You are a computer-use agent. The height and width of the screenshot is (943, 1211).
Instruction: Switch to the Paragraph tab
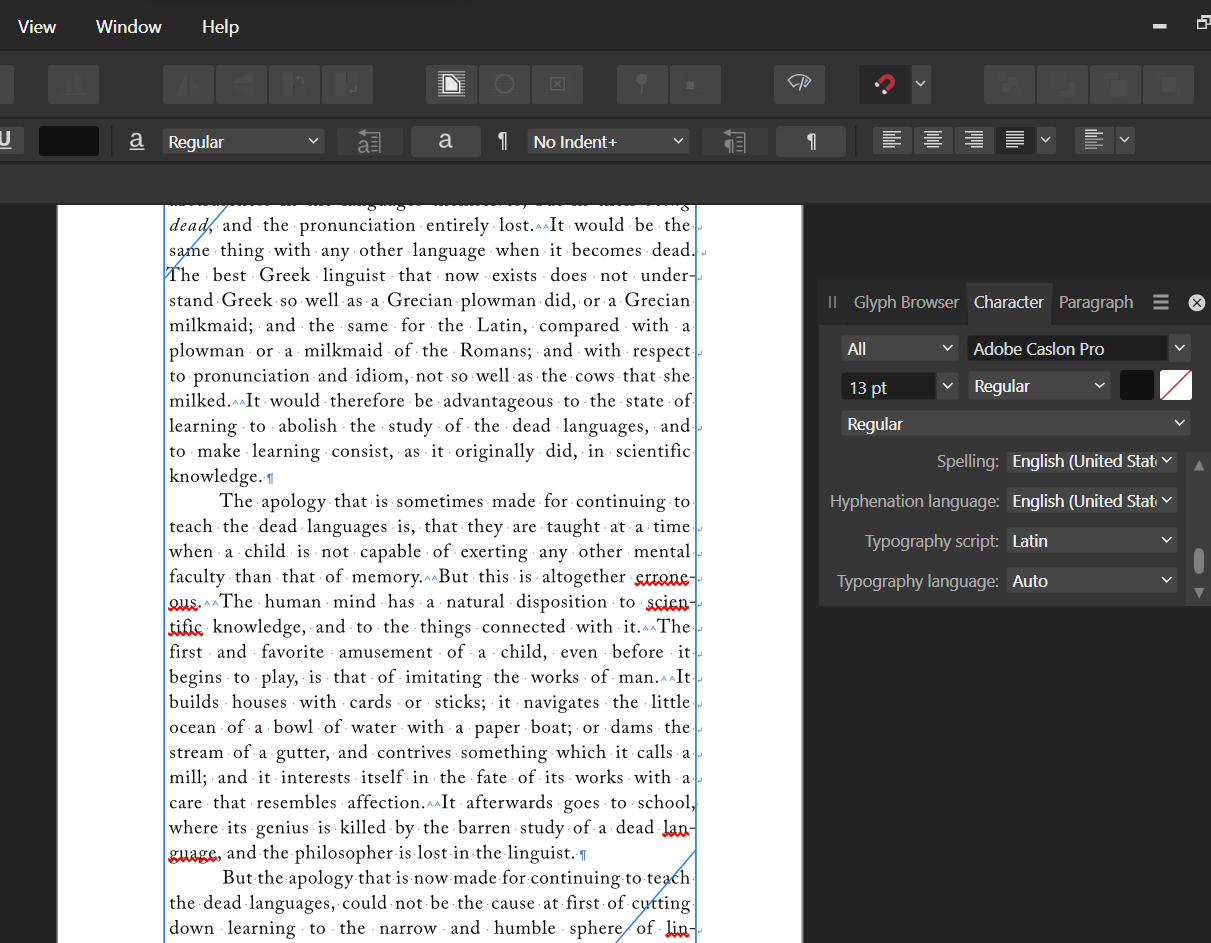click(x=1096, y=302)
